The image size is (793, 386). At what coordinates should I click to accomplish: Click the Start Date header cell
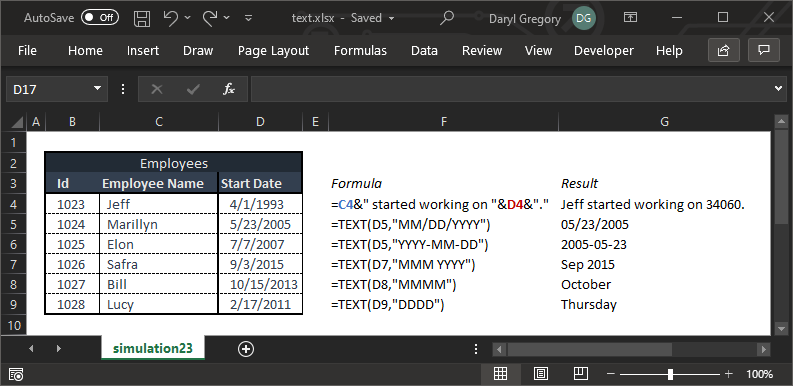point(260,183)
